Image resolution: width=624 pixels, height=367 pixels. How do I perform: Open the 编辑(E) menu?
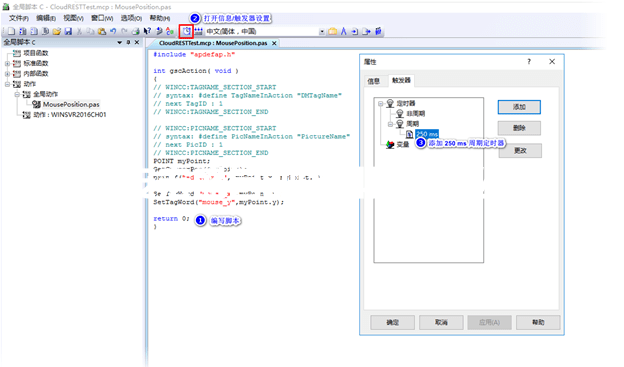click(x=46, y=18)
